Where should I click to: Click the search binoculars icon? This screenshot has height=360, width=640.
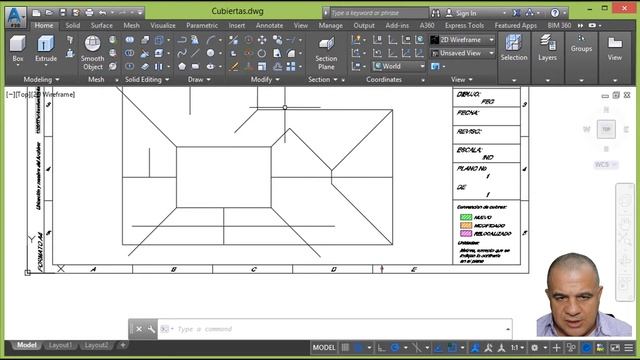coord(436,13)
